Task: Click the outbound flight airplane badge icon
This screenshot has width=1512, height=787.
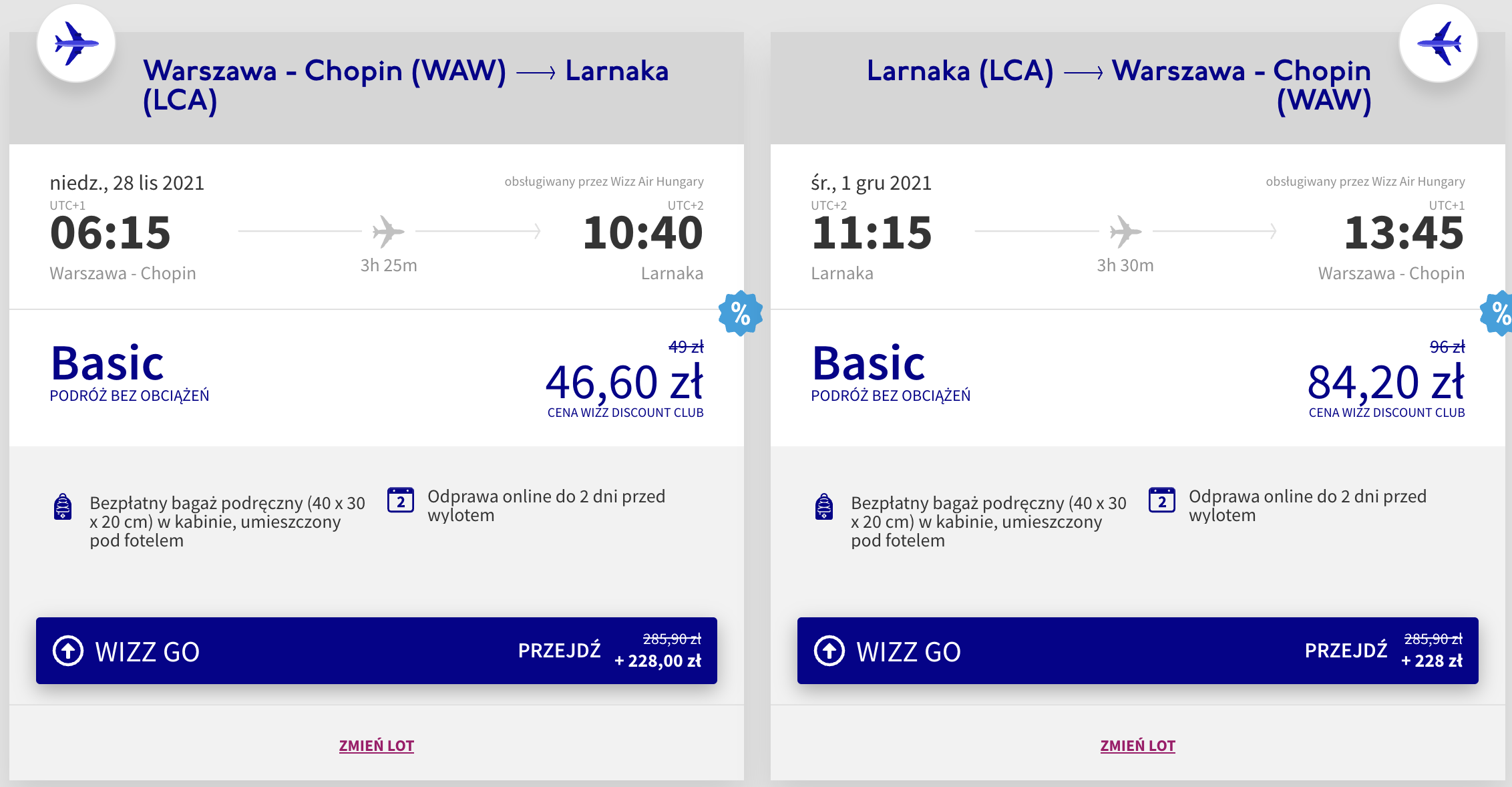Action: tap(76, 43)
